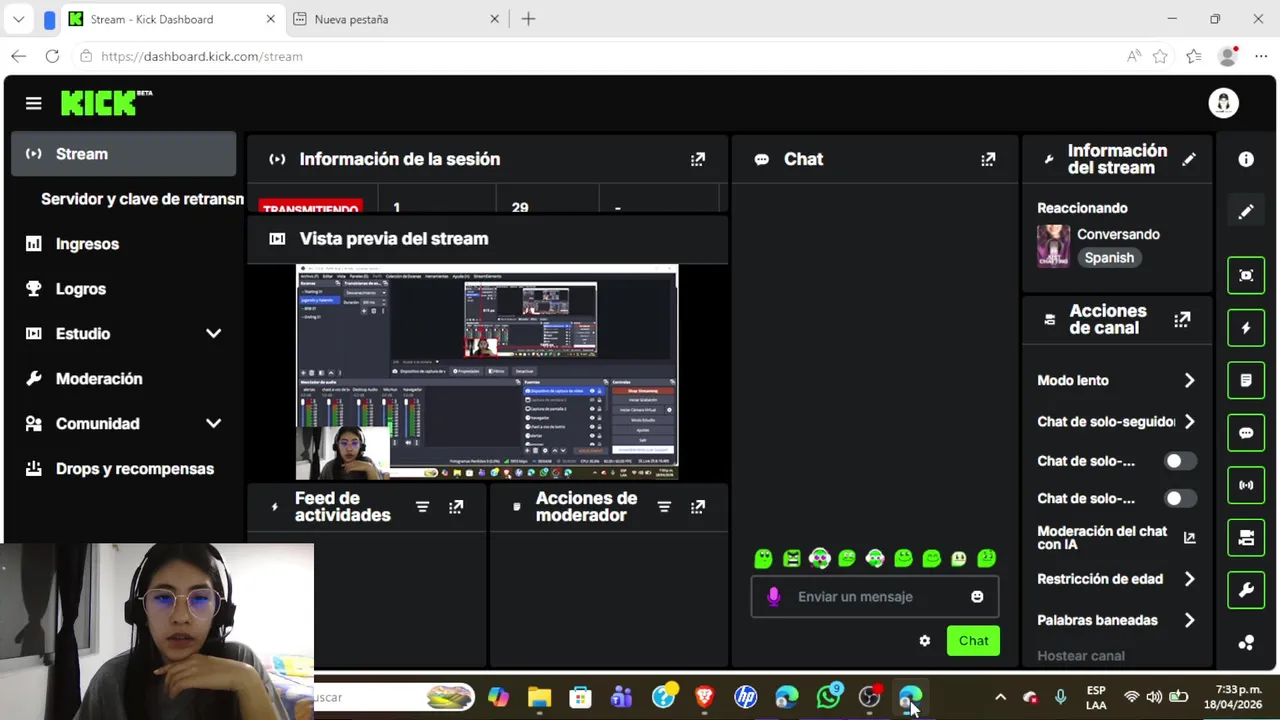Click the Conversando category thumbnail image
This screenshot has width=1280, height=720.
click(1053, 245)
